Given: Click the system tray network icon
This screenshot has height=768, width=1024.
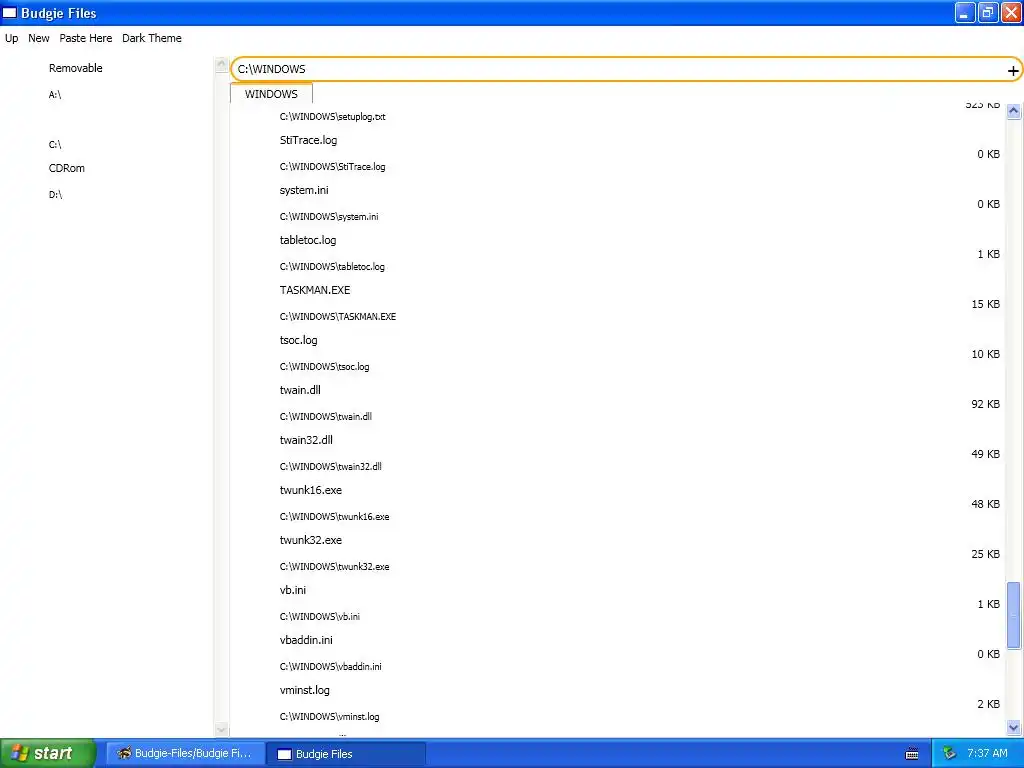Looking at the screenshot, I should pos(950,753).
